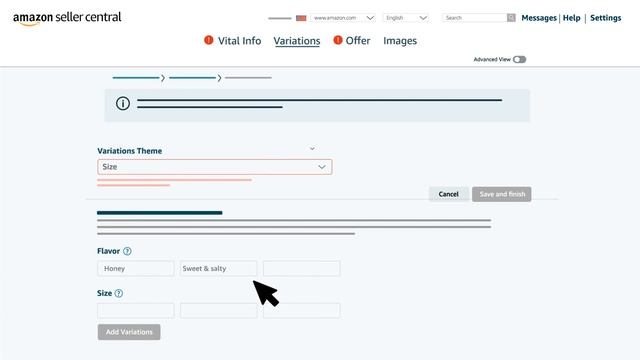640x360 pixels.
Task: Click the Cancel button
Action: 449,194
